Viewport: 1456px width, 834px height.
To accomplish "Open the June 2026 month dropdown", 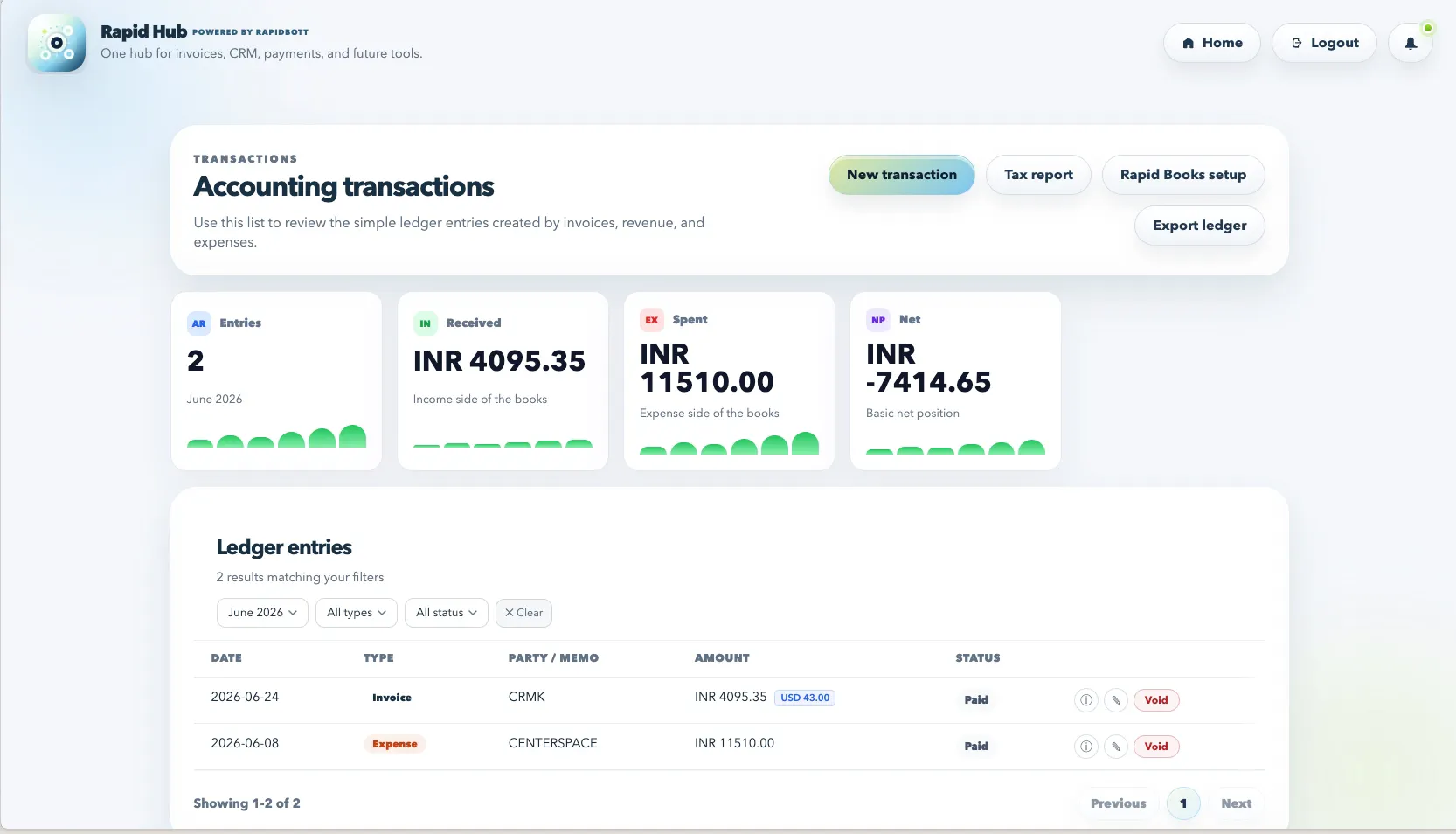I will point(262,613).
